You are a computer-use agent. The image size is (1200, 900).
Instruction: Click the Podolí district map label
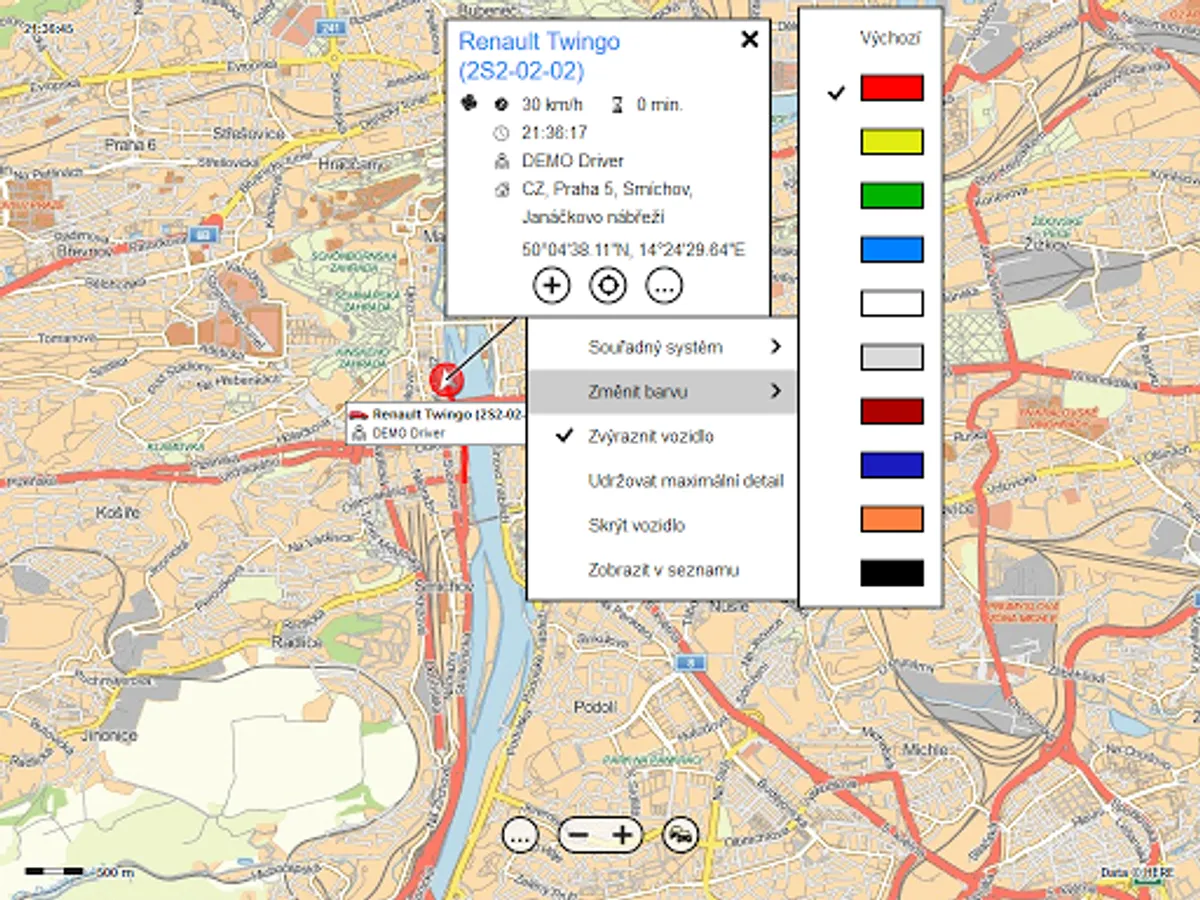(x=595, y=706)
